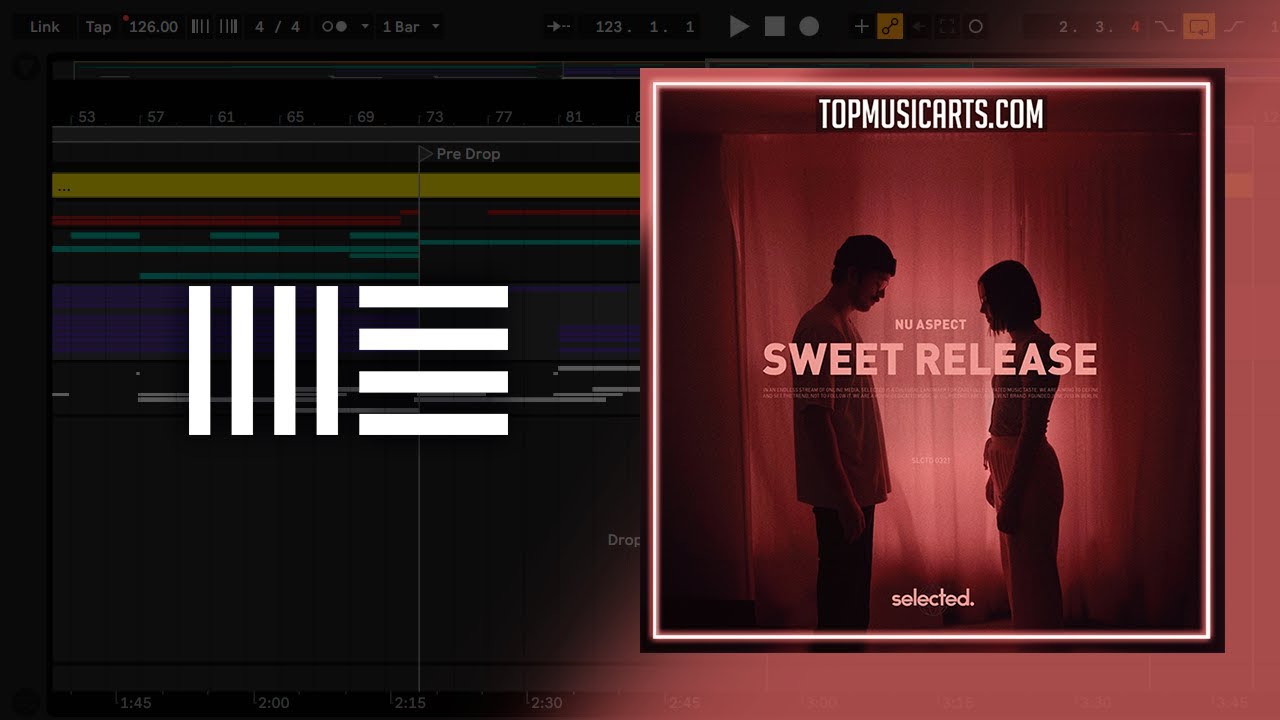
Task: Select the red clip in arrangement
Action: pos(226,221)
